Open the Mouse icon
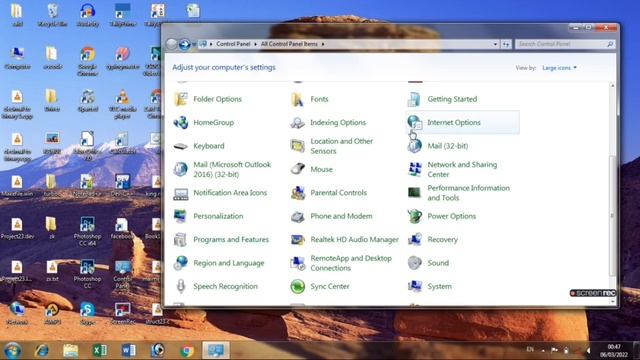The height and width of the screenshot is (360, 640). (298, 169)
